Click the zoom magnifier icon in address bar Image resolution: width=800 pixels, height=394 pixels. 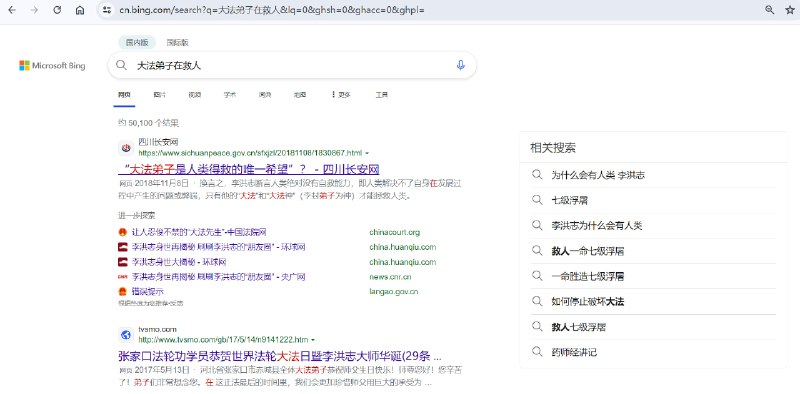tap(769, 10)
